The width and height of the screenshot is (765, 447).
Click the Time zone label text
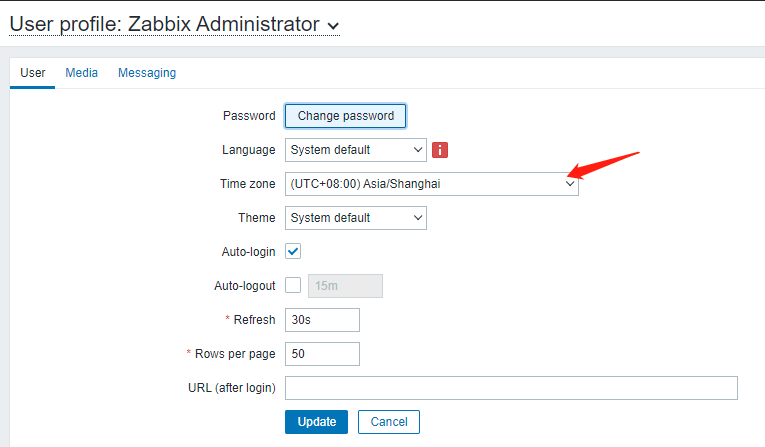247,184
